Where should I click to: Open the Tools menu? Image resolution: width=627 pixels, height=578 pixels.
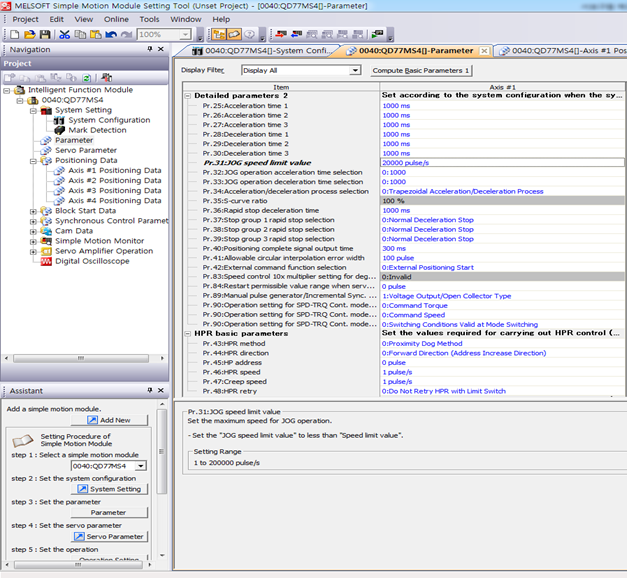click(x=149, y=19)
